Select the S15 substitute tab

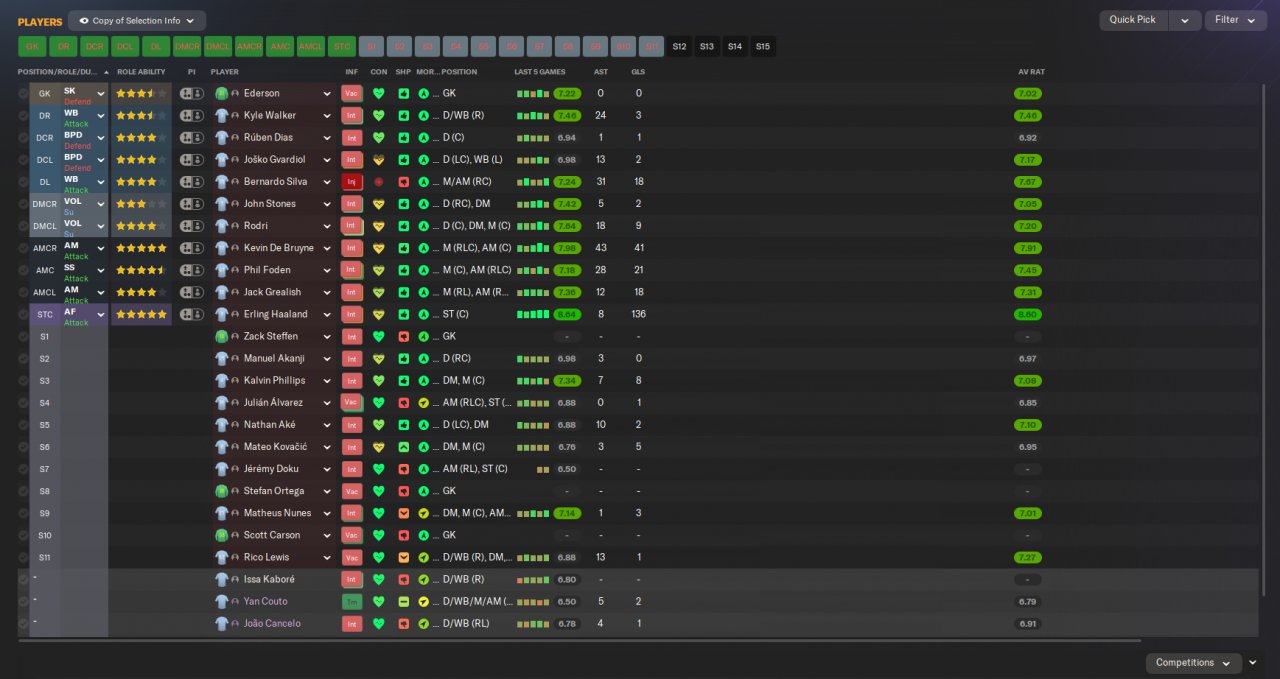(x=763, y=46)
